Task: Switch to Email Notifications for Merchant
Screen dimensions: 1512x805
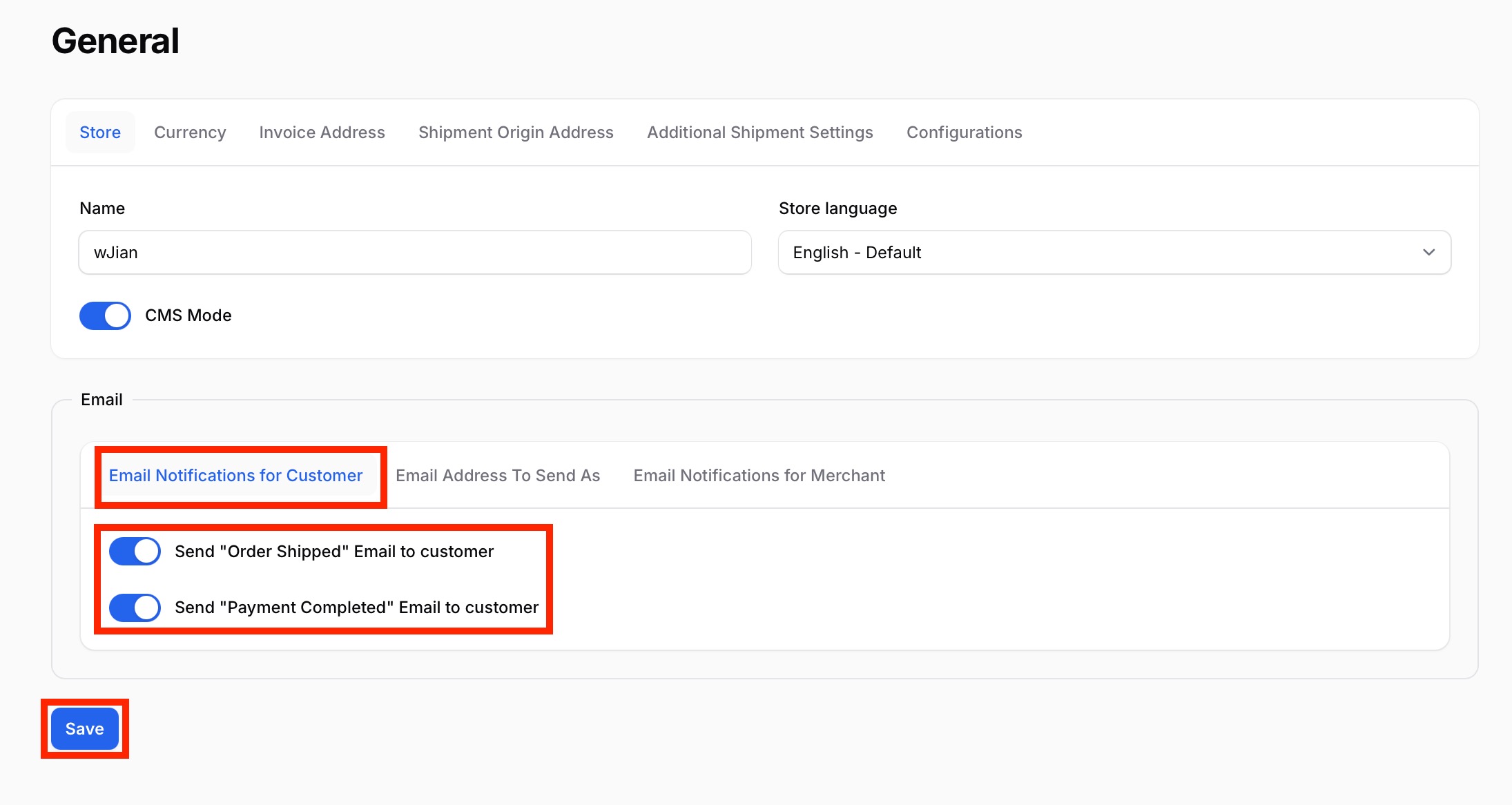Action: point(759,476)
